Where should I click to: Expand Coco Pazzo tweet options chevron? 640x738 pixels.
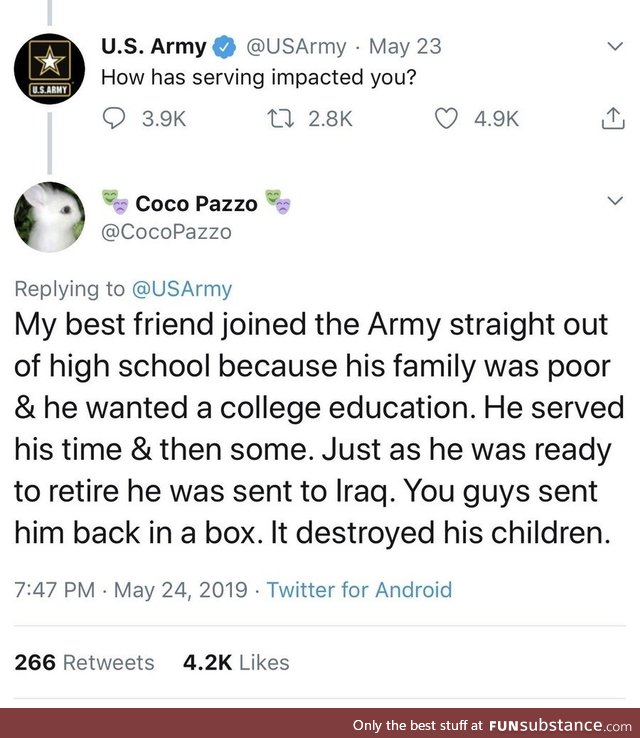[615, 200]
